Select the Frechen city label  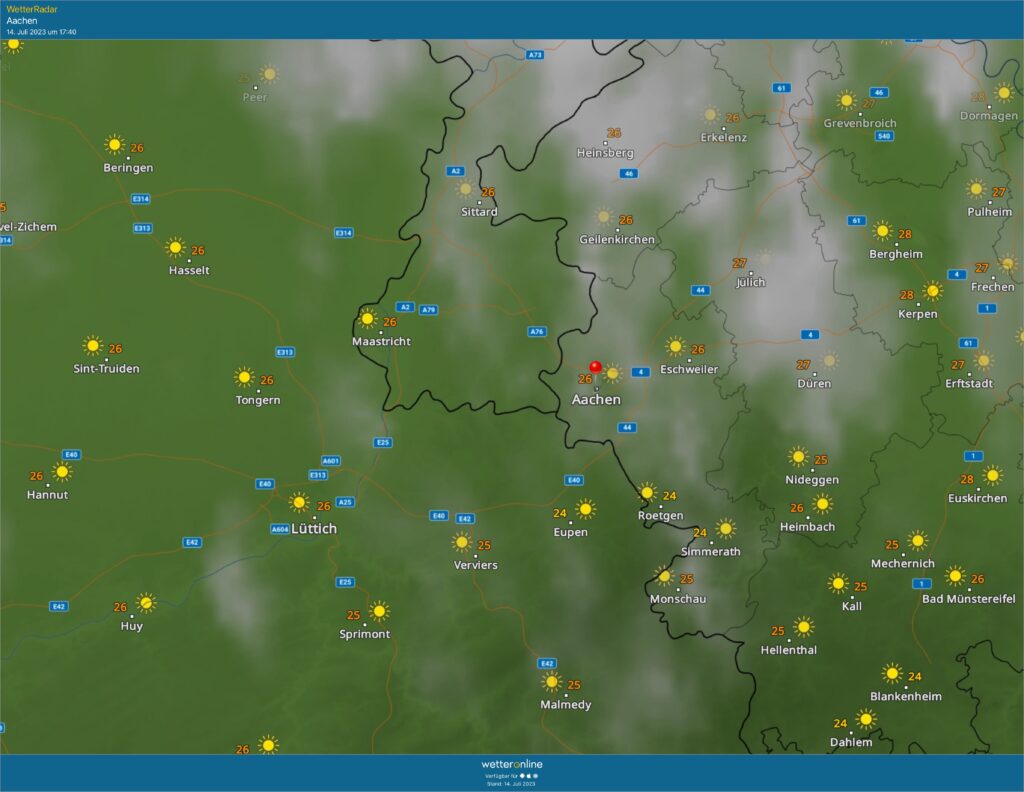[993, 287]
